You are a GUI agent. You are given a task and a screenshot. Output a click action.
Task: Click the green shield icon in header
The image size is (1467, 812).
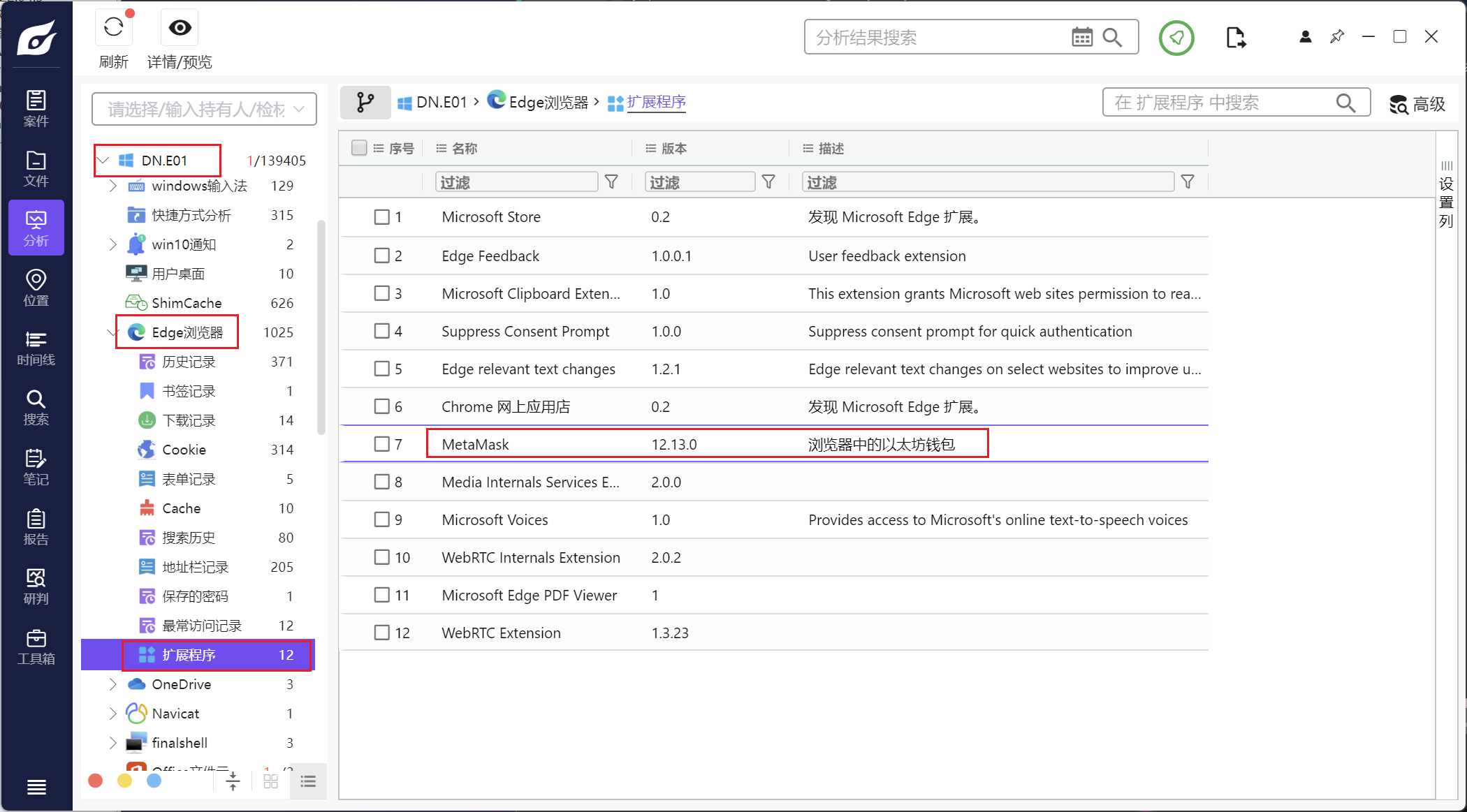click(1176, 38)
